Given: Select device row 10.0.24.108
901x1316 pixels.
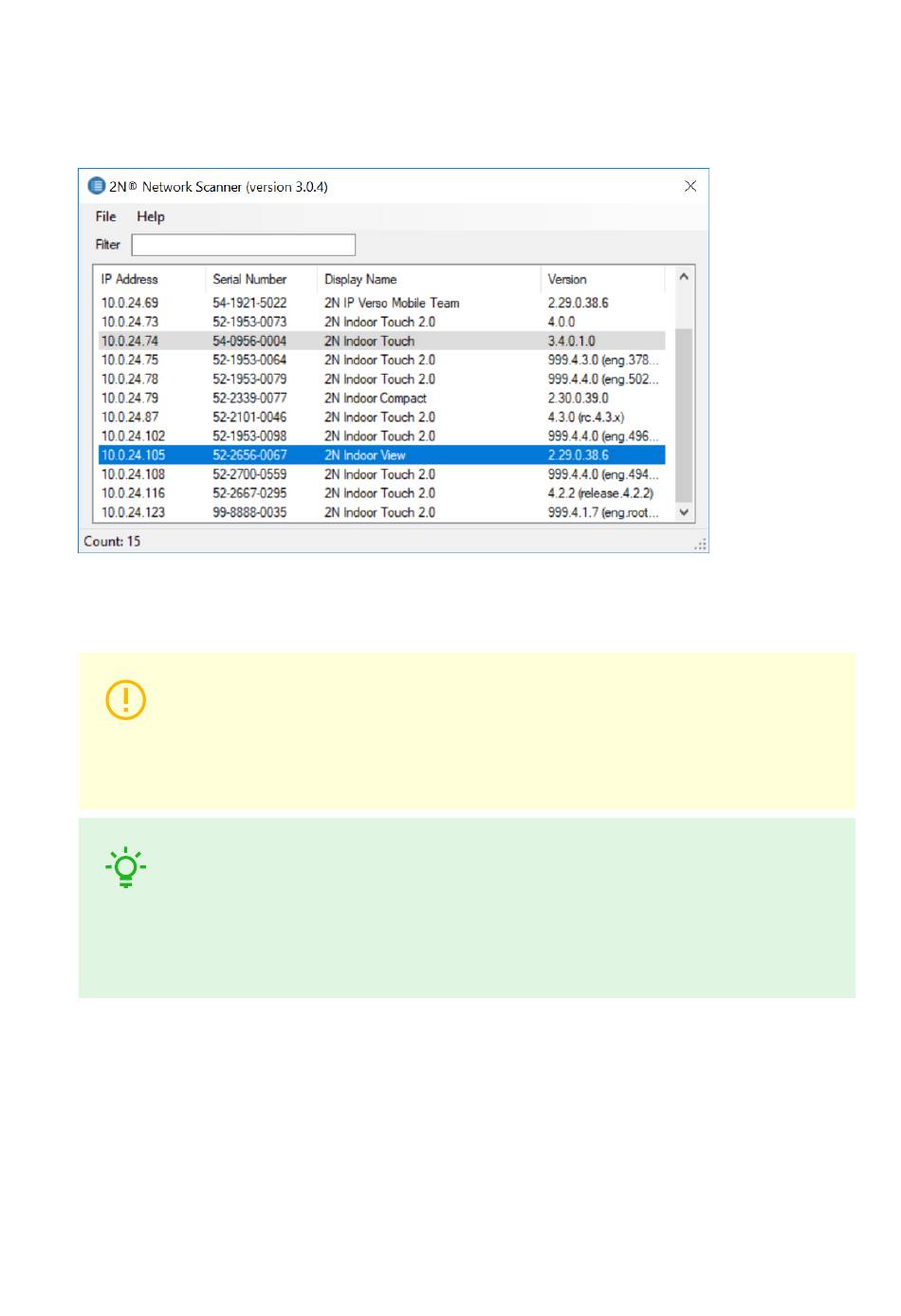Looking at the screenshot, I should point(381,473).
